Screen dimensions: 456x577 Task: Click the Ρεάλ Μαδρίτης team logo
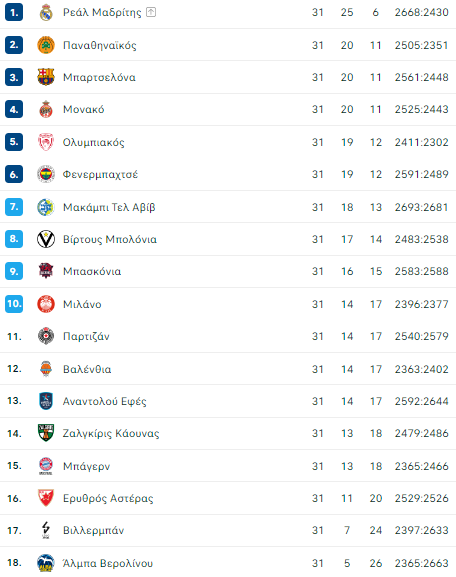pyautogui.click(x=46, y=13)
